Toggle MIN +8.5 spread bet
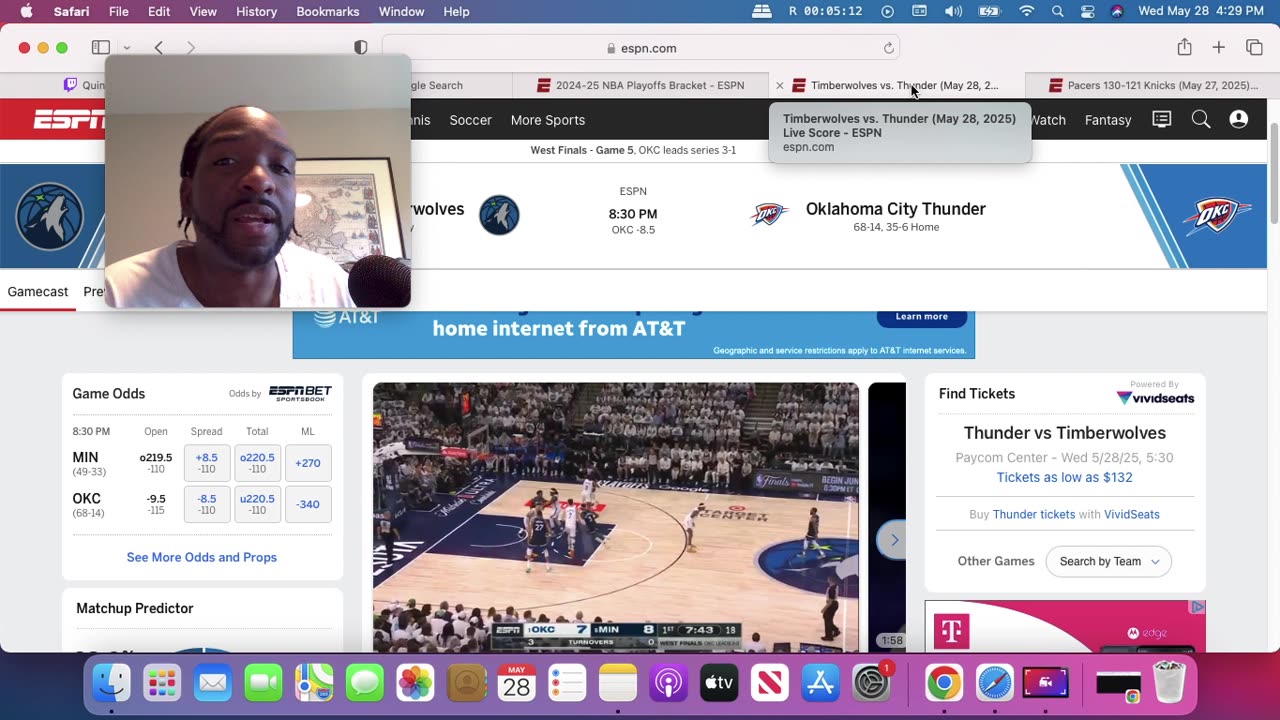The image size is (1280, 720). (x=207, y=463)
